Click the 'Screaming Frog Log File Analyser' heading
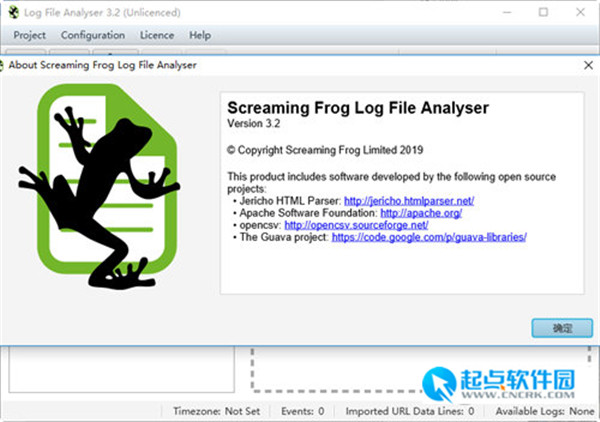The width and height of the screenshot is (600, 422). coord(358,108)
